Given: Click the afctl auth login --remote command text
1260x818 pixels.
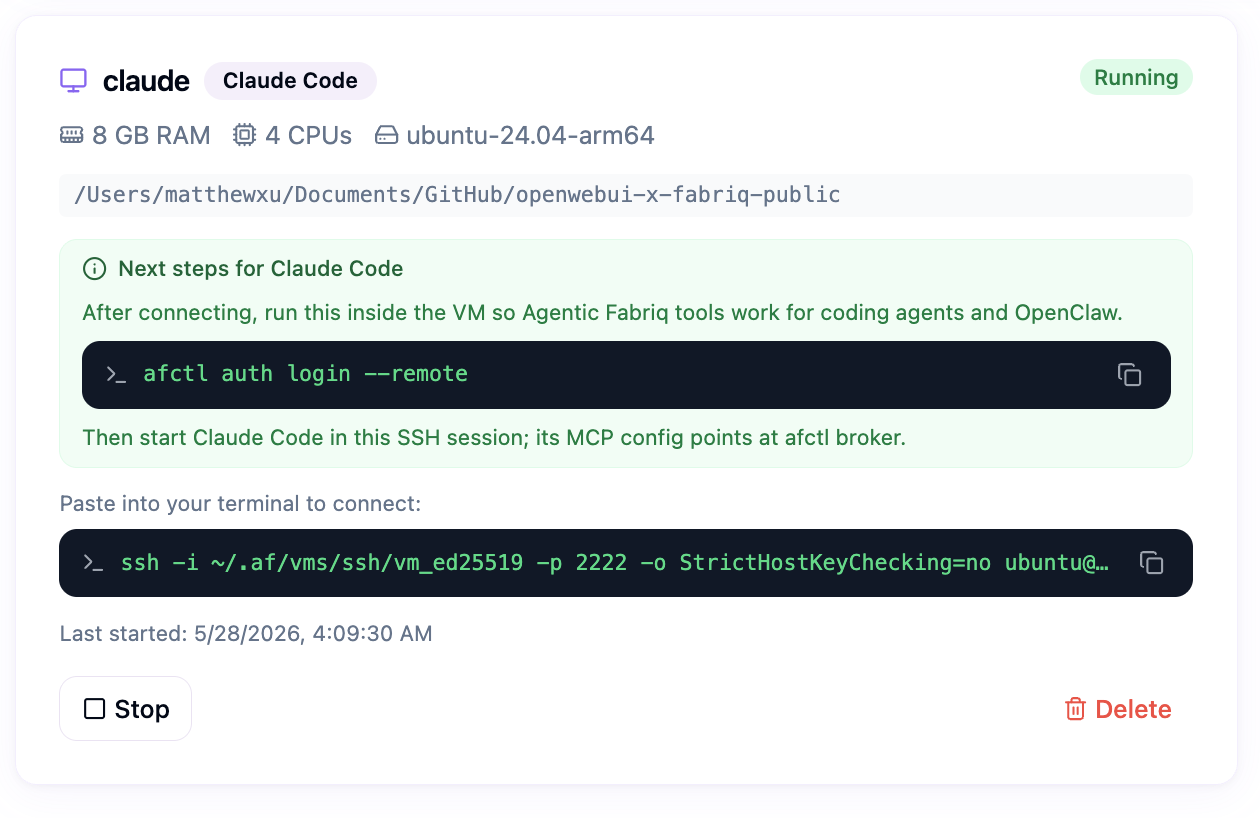Looking at the screenshot, I should [306, 375].
